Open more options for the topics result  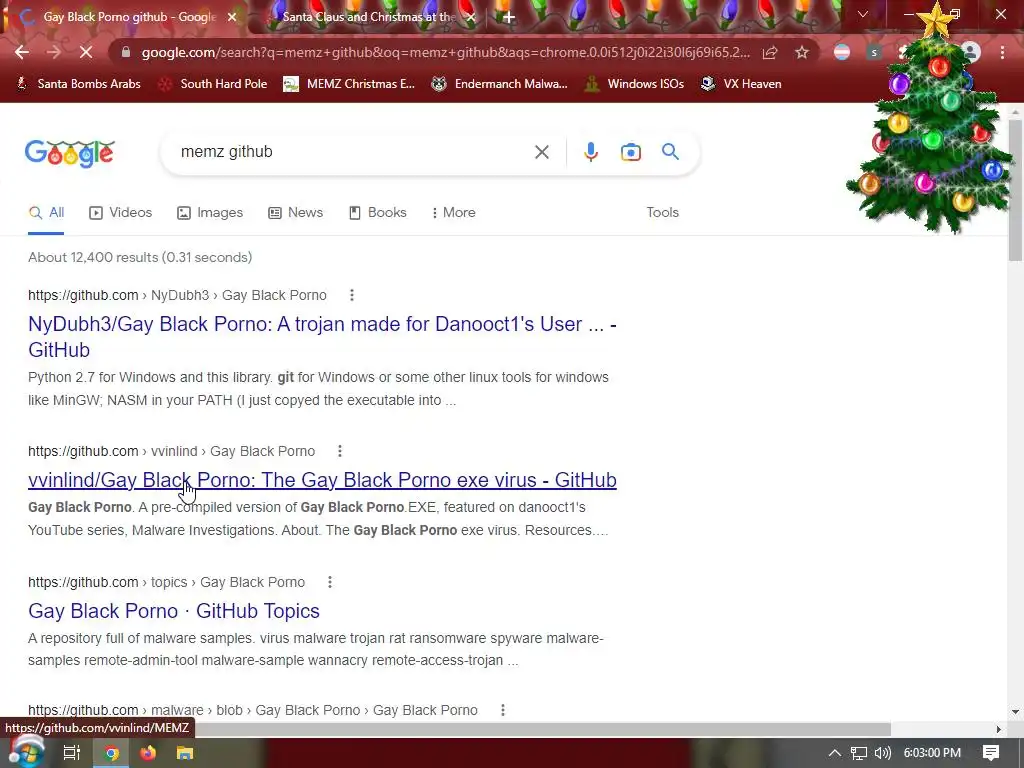(x=330, y=582)
